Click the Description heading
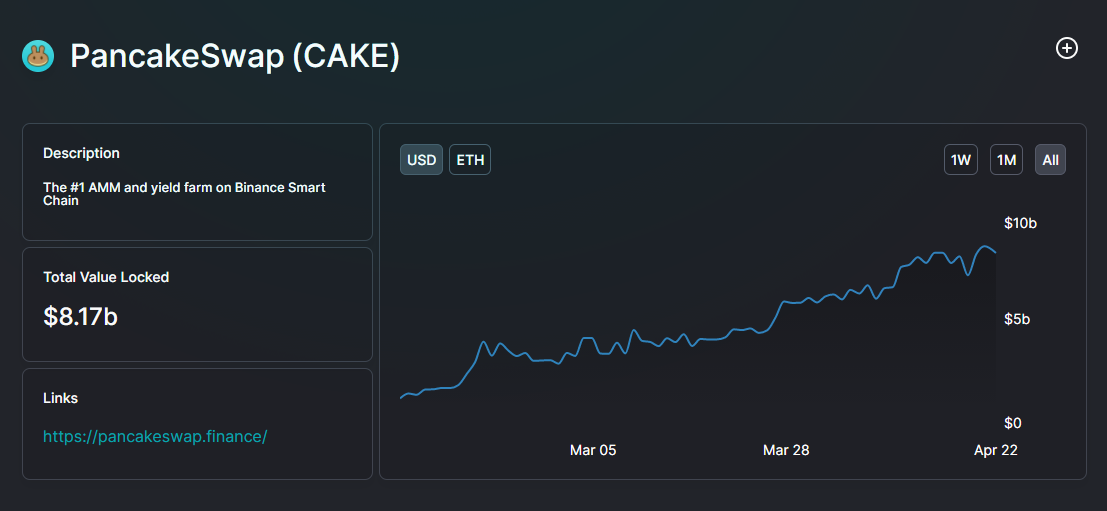The image size is (1107, 511). 81,153
